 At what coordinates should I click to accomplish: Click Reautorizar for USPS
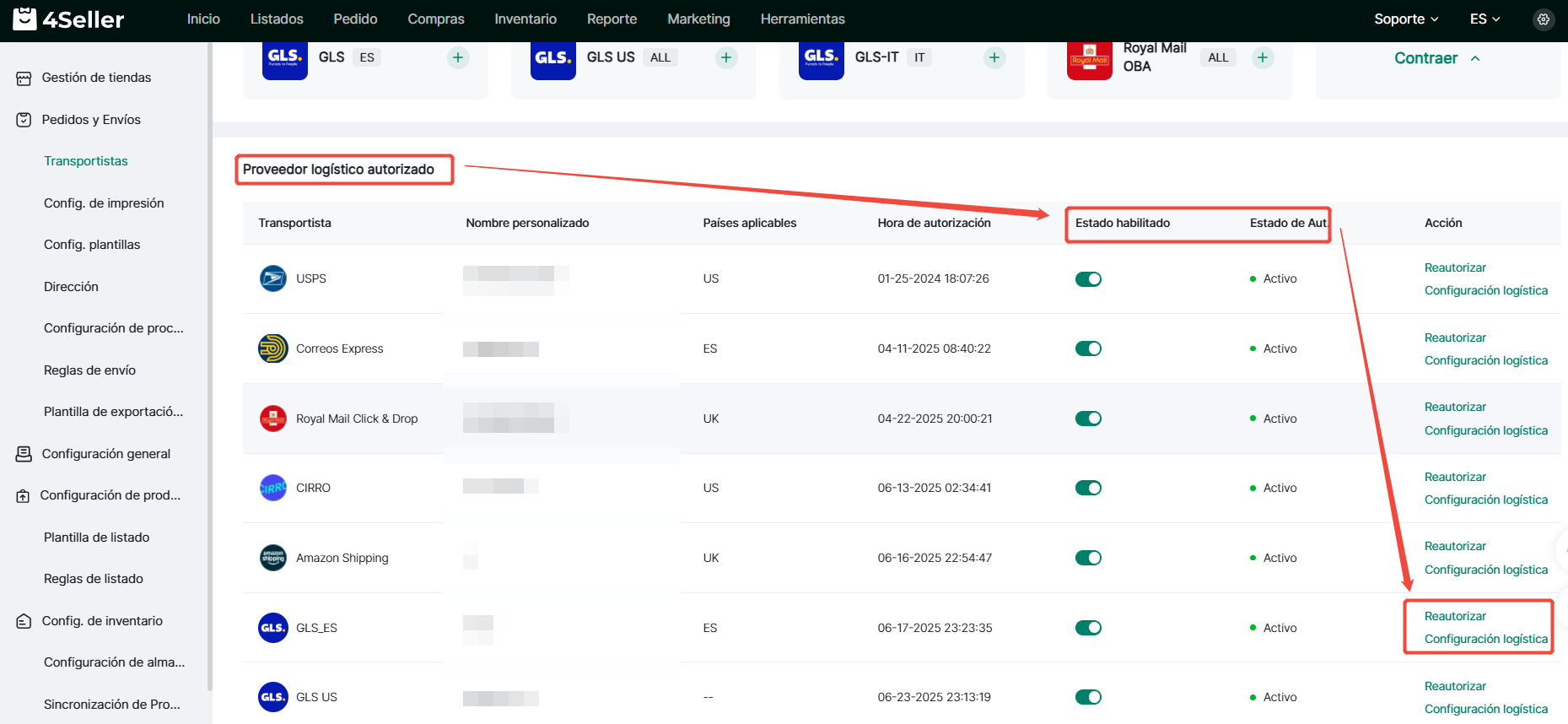[x=1455, y=267]
